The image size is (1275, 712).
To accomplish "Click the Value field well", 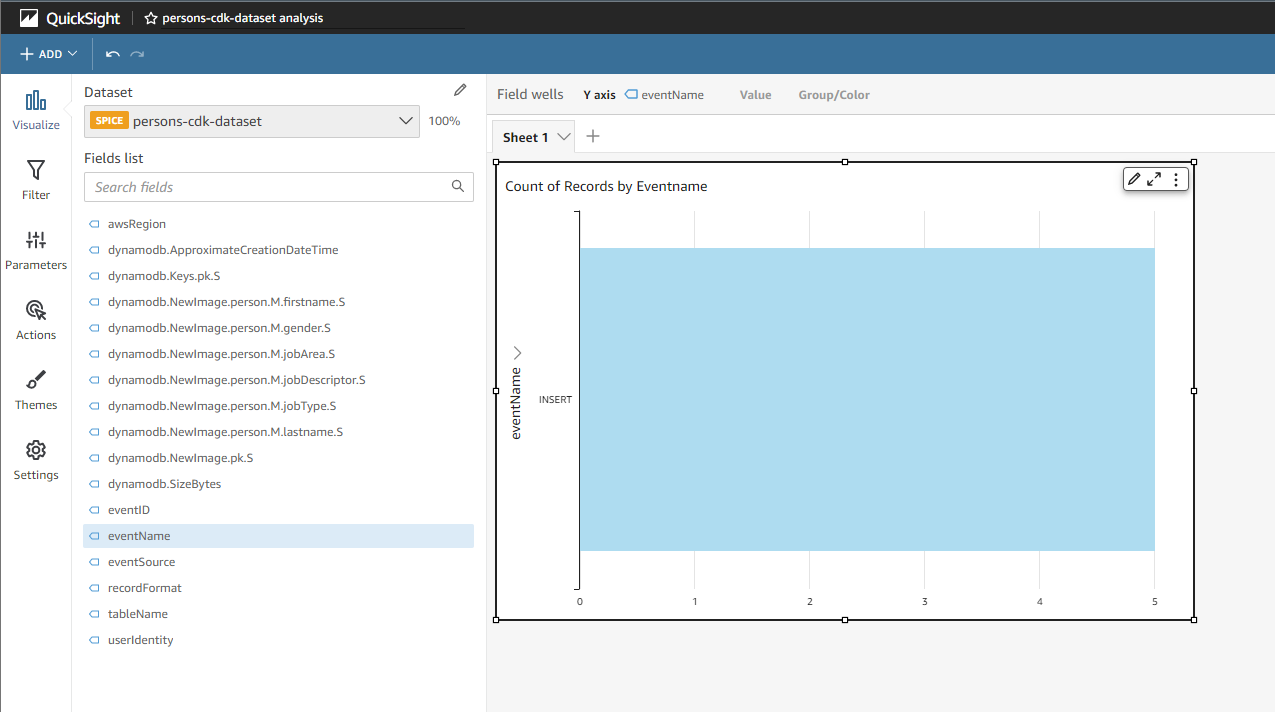I will click(x=755, y=95).
